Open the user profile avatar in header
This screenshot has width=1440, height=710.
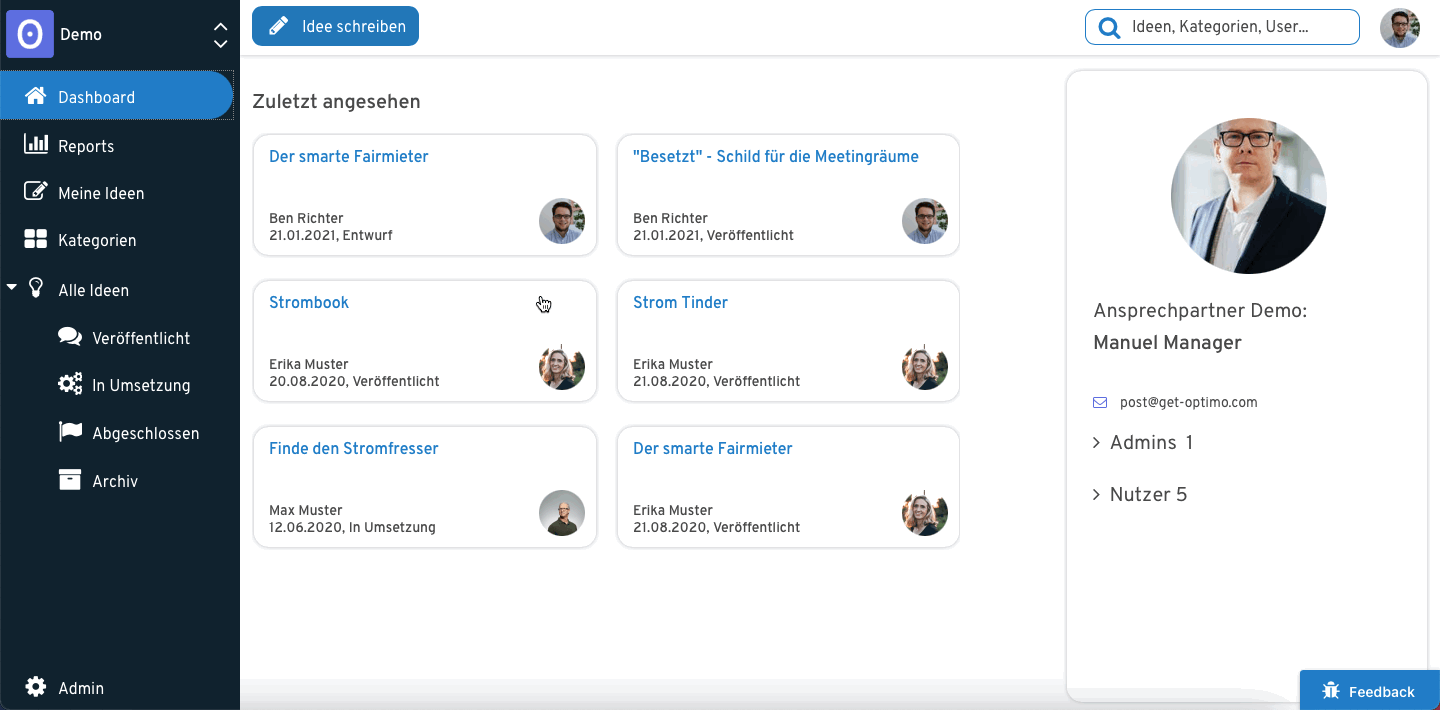pos(1400,28)
